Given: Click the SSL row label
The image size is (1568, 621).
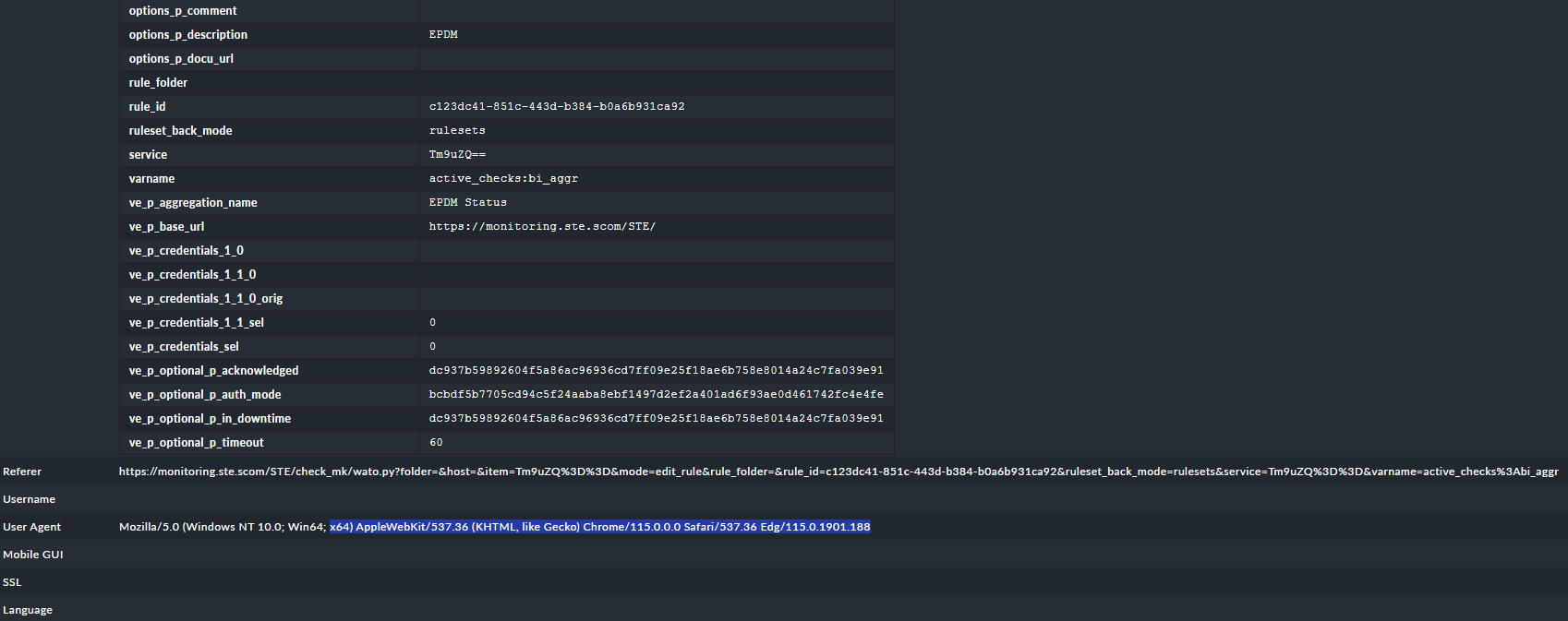Looking at the screenshot, I should (12, 582).
